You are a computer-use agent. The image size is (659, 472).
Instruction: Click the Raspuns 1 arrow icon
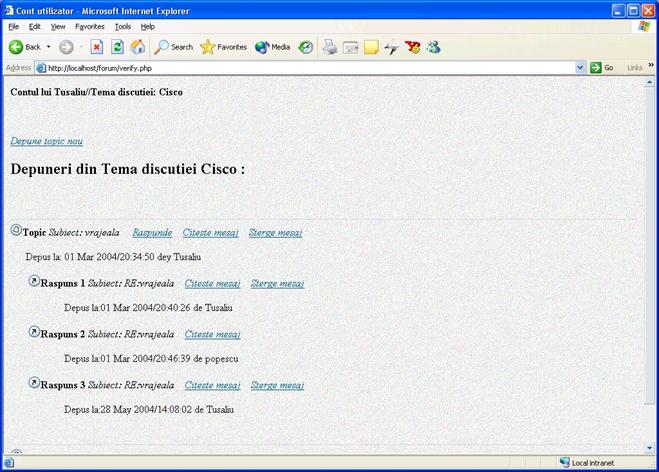pos(34,282)
